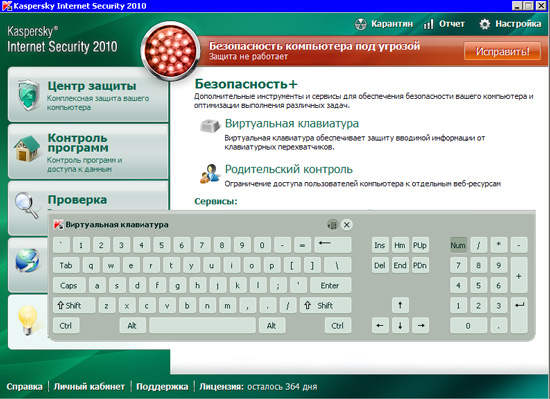Click the backslash key next to ]

pyautogui.click(x=337, y=265)
